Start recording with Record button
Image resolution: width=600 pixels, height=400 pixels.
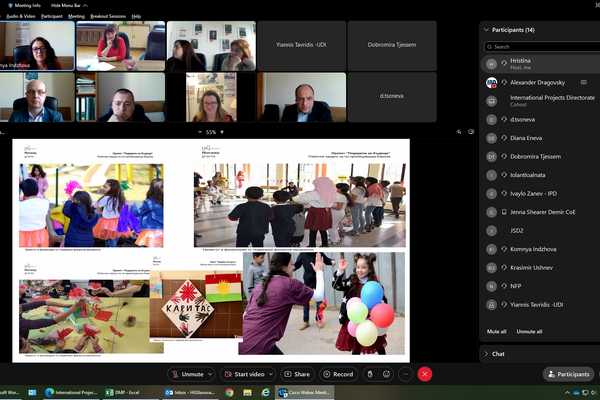pyautogui.click(x=338, y=374)
